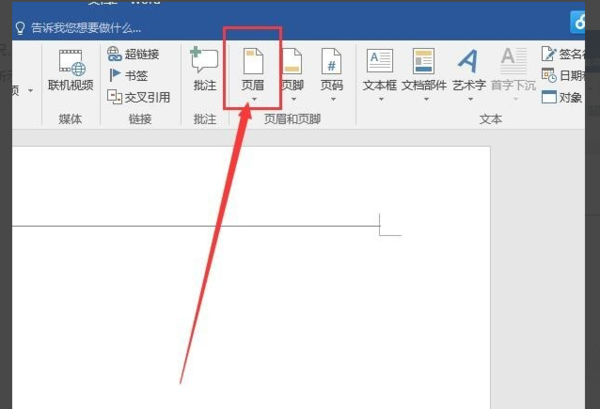
Task: Expand the Quick Parts (文档部件) dropdown arrow
Action: click(x=426, y=99)
